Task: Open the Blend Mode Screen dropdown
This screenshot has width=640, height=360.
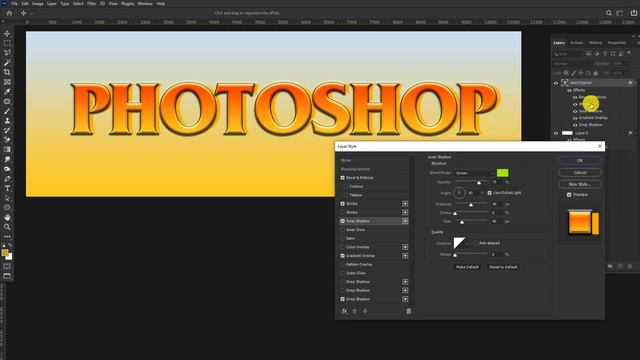Action: click(x=474, y=173)
